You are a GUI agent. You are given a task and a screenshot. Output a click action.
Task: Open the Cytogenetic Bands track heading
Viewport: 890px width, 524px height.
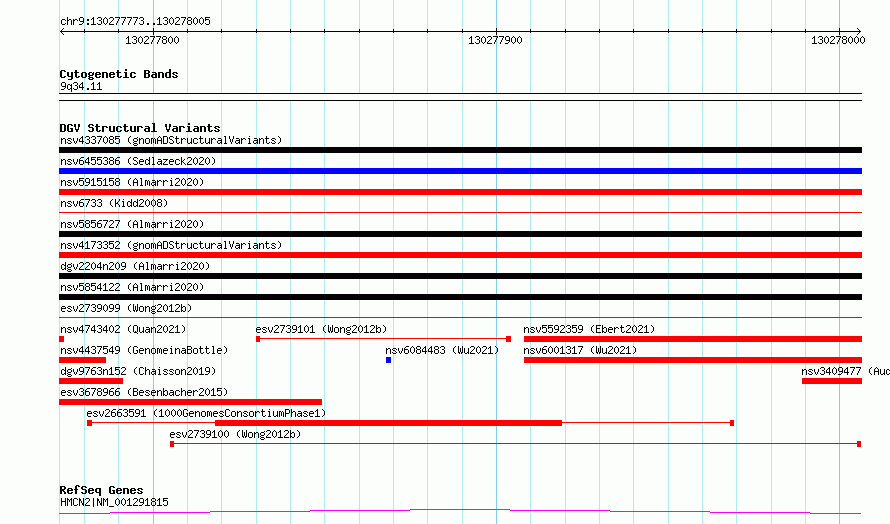point(119,74)
